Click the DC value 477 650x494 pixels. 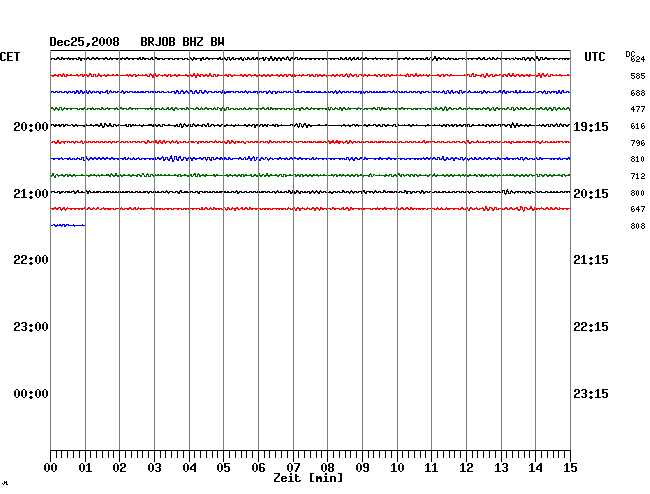pyautogui.click(x=638, y=109)
